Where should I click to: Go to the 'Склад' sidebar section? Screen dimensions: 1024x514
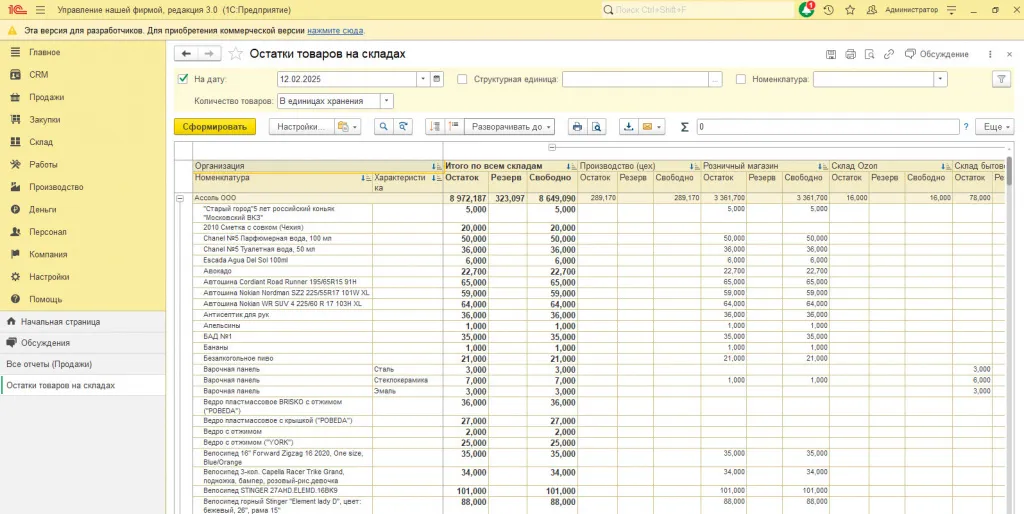(x=41, y=142)
